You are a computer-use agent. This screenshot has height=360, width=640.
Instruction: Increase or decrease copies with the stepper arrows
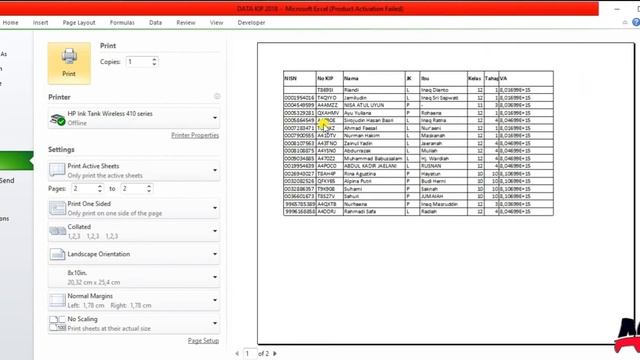[154, 62]
